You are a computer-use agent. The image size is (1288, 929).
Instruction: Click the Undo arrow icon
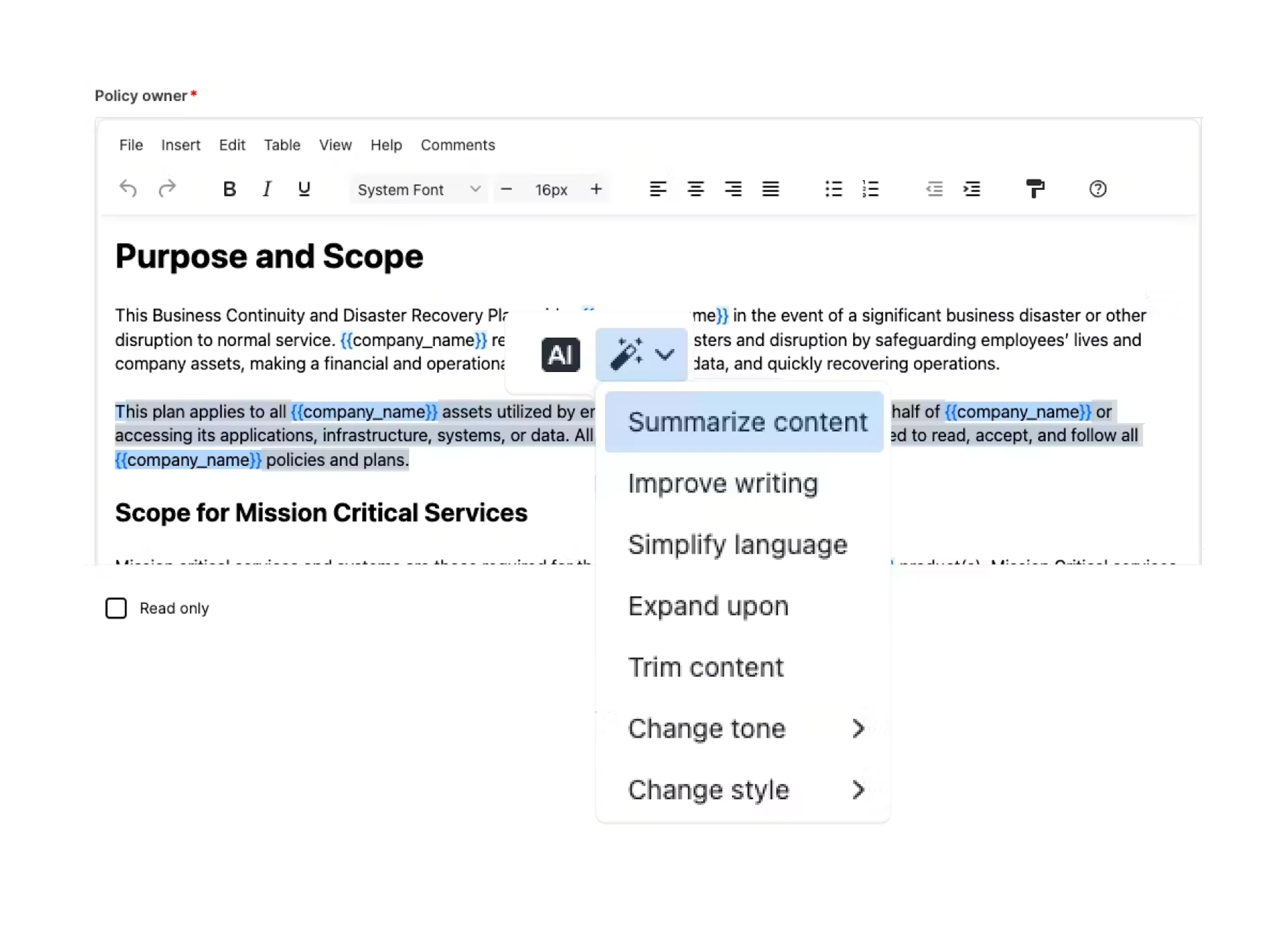point(128,189)
